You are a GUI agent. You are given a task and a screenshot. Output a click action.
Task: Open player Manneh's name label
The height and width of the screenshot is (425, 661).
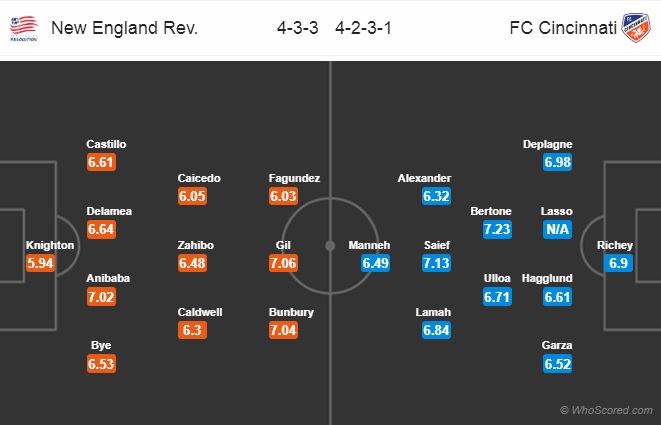pyautogui.click(x=369, y=245)
